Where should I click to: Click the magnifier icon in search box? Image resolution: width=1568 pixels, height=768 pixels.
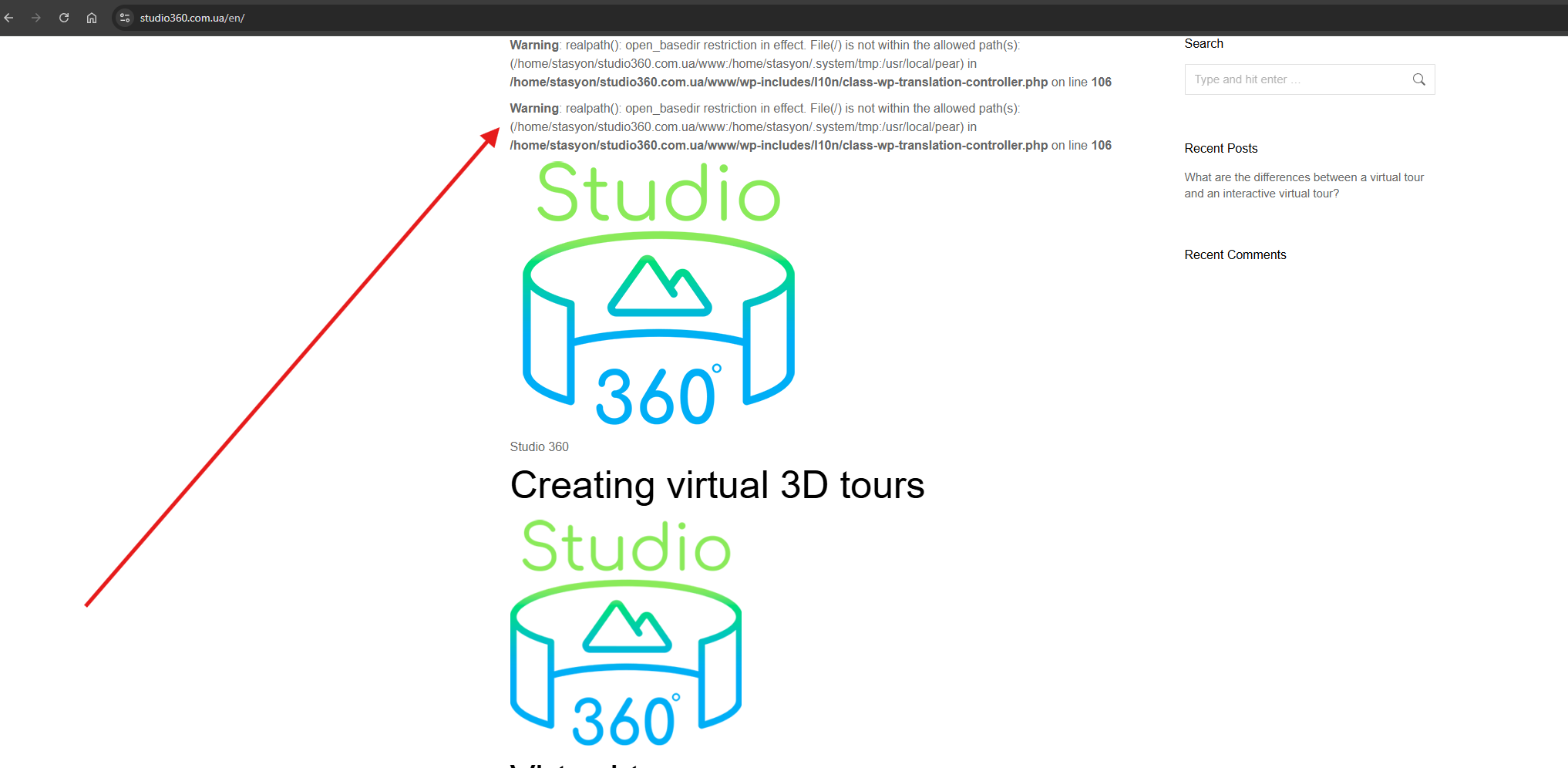click(1418, 79)
